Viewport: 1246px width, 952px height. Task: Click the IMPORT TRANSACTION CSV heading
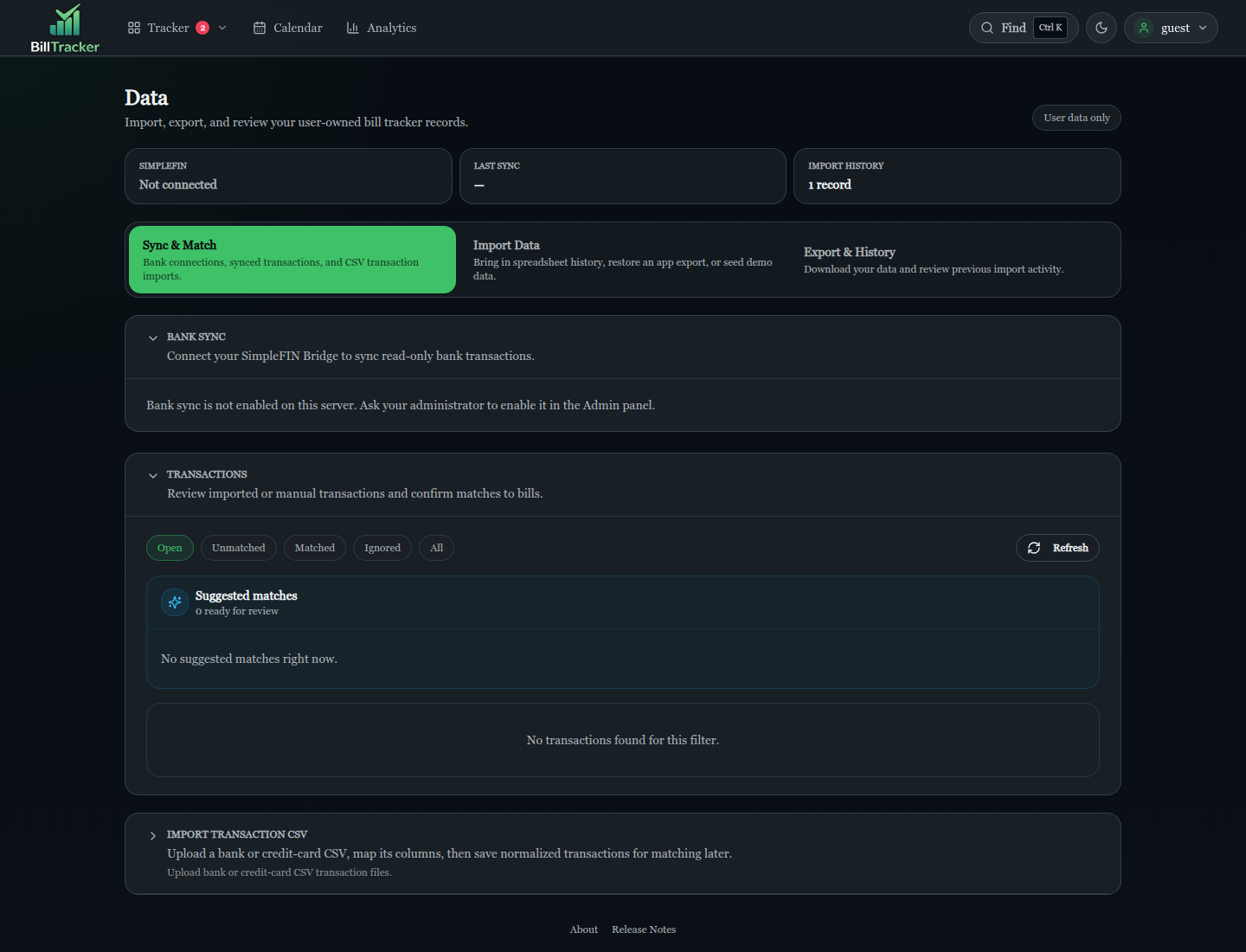pyautogui.click(x=237, y=834)
